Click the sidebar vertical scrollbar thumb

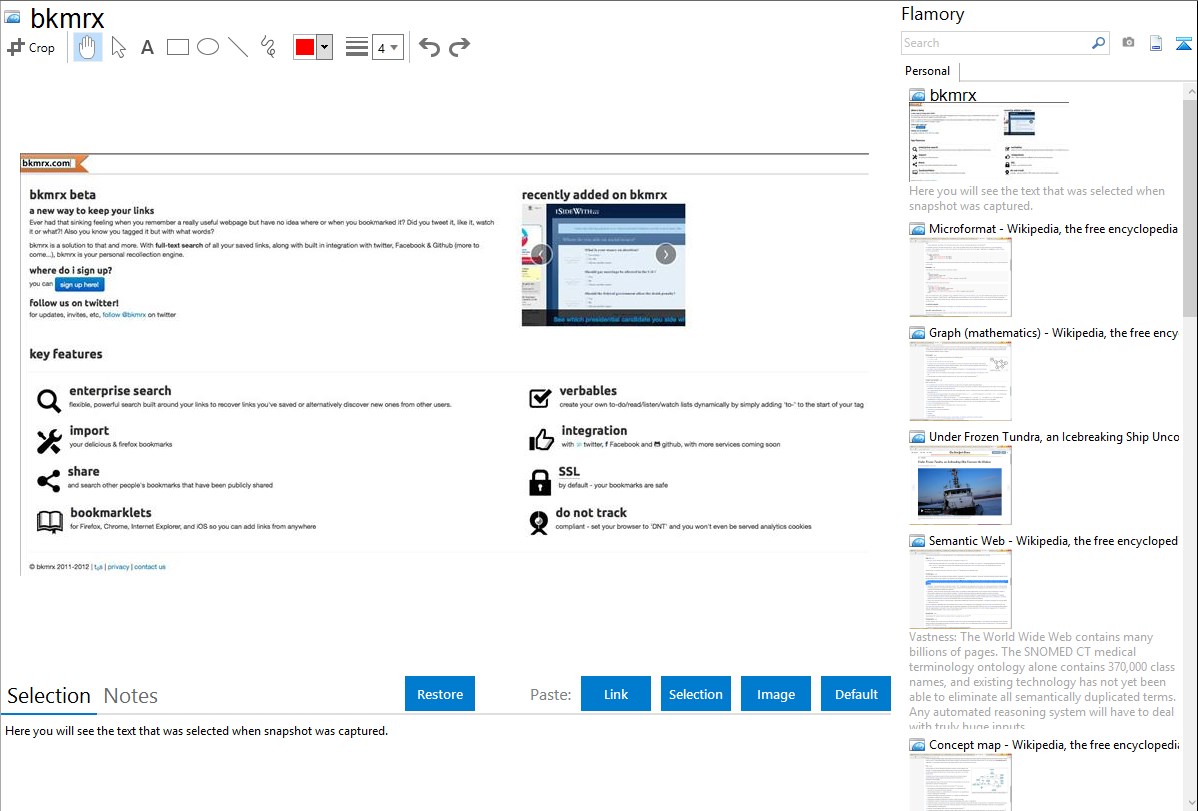(x=1190, y=208)
